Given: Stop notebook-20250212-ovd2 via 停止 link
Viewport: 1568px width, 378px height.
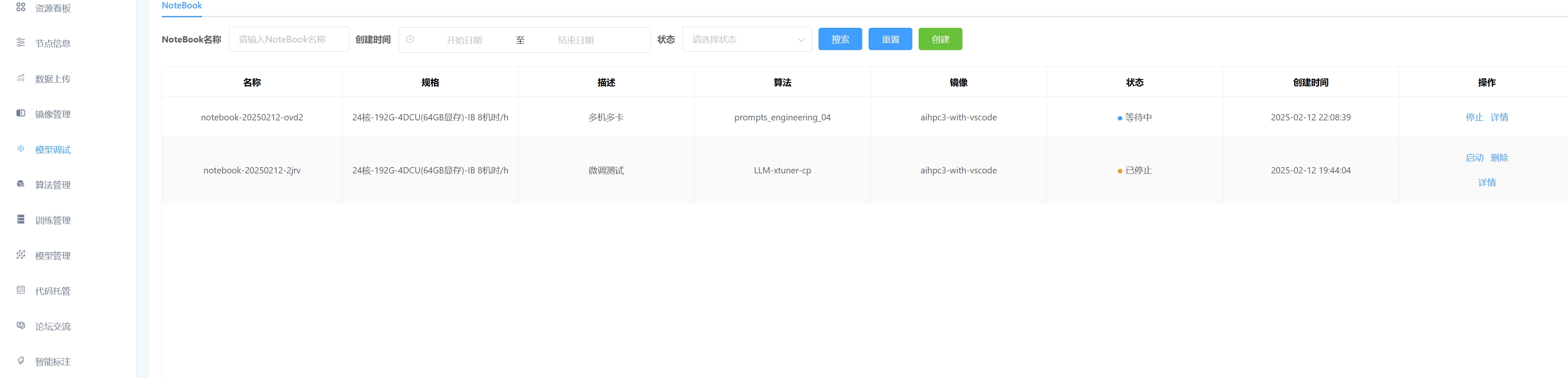Looking at the screenshot, I should click(x=1474, y=117).
